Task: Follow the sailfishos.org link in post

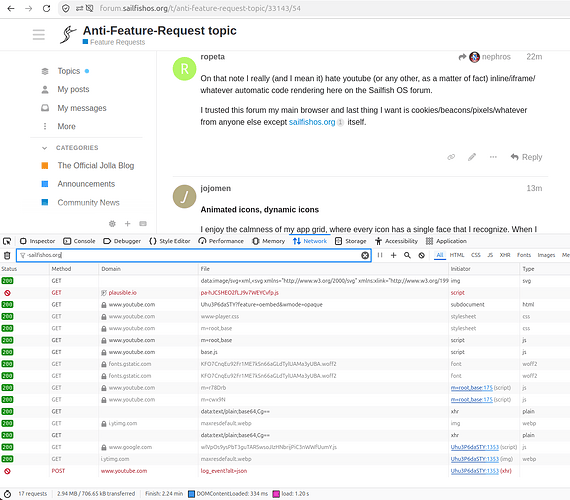Action: [312, 122]
